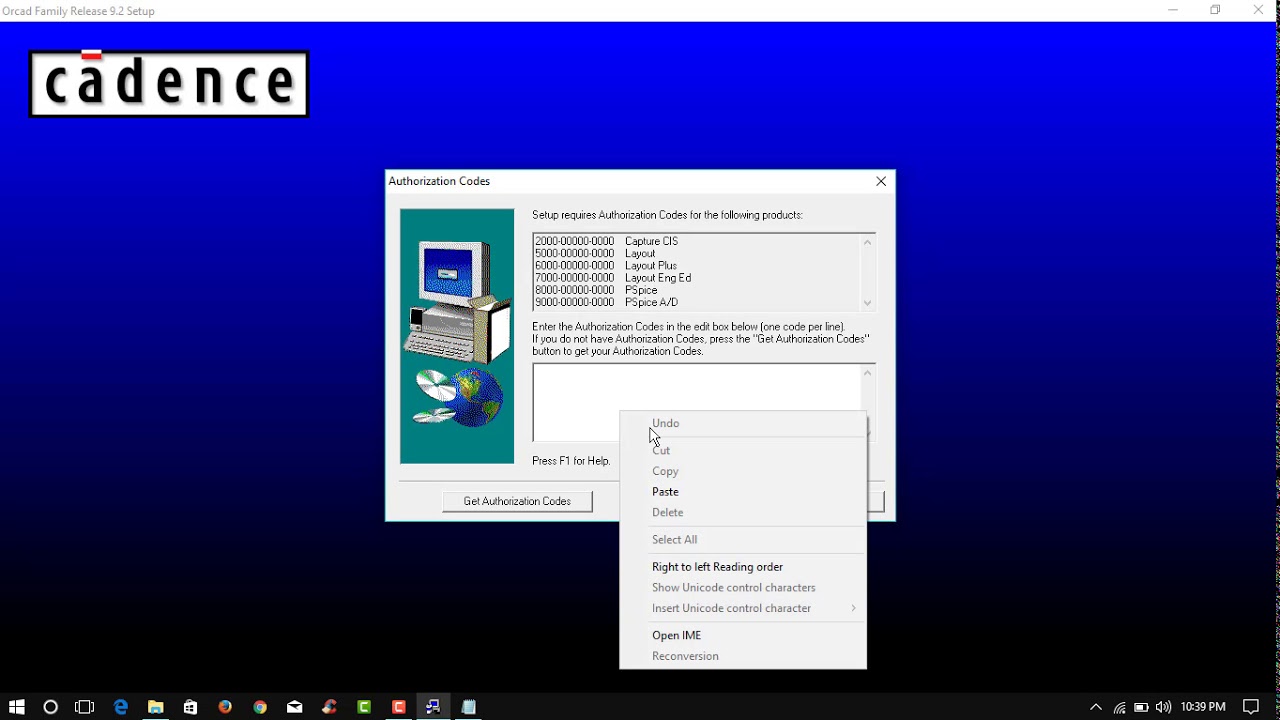Switch to the Orcad setup taskbar icon
The image size is (1280, 720).
pos(433,707)
